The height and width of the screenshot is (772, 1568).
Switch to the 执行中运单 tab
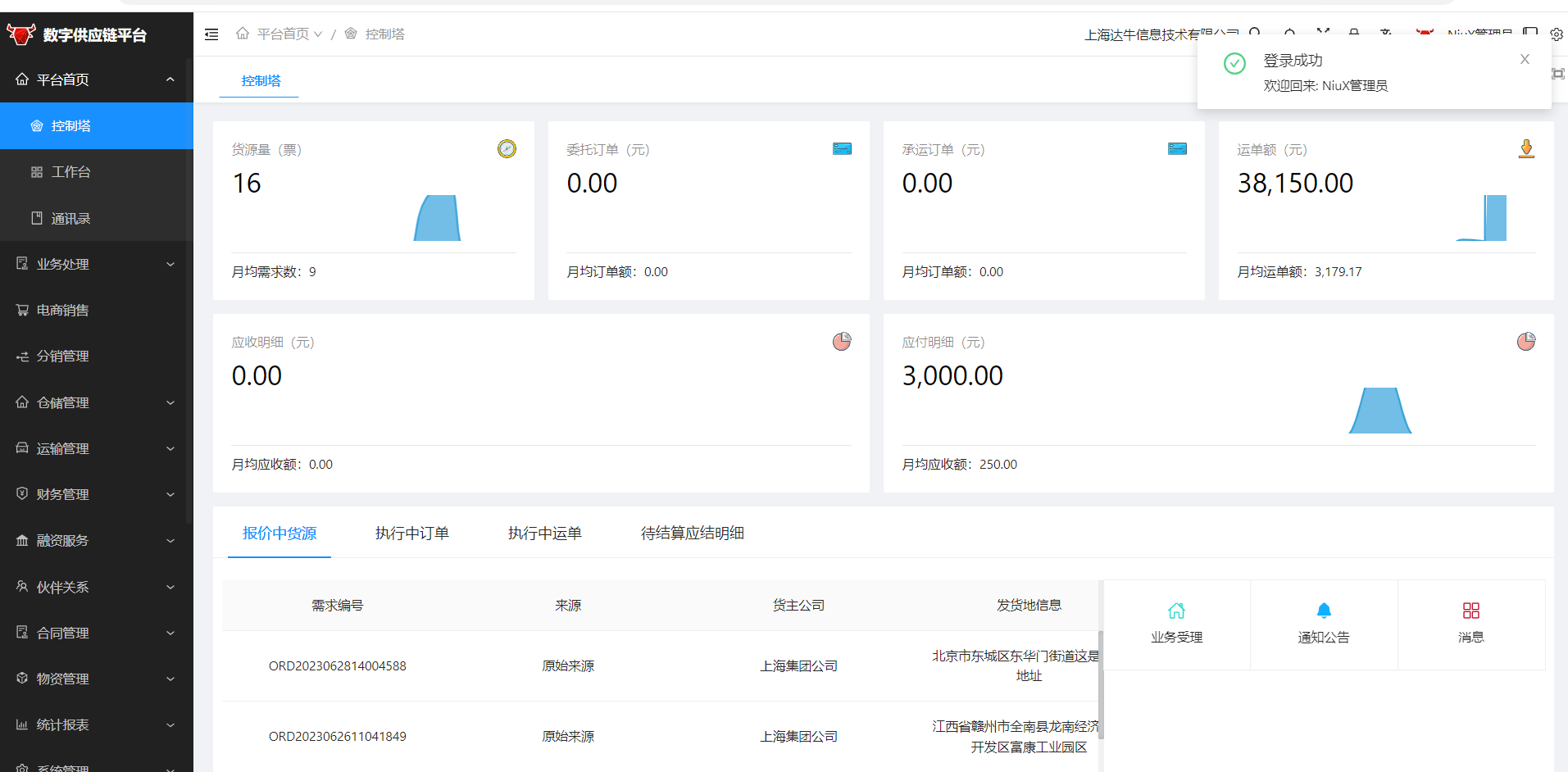(x=545, y=534)
